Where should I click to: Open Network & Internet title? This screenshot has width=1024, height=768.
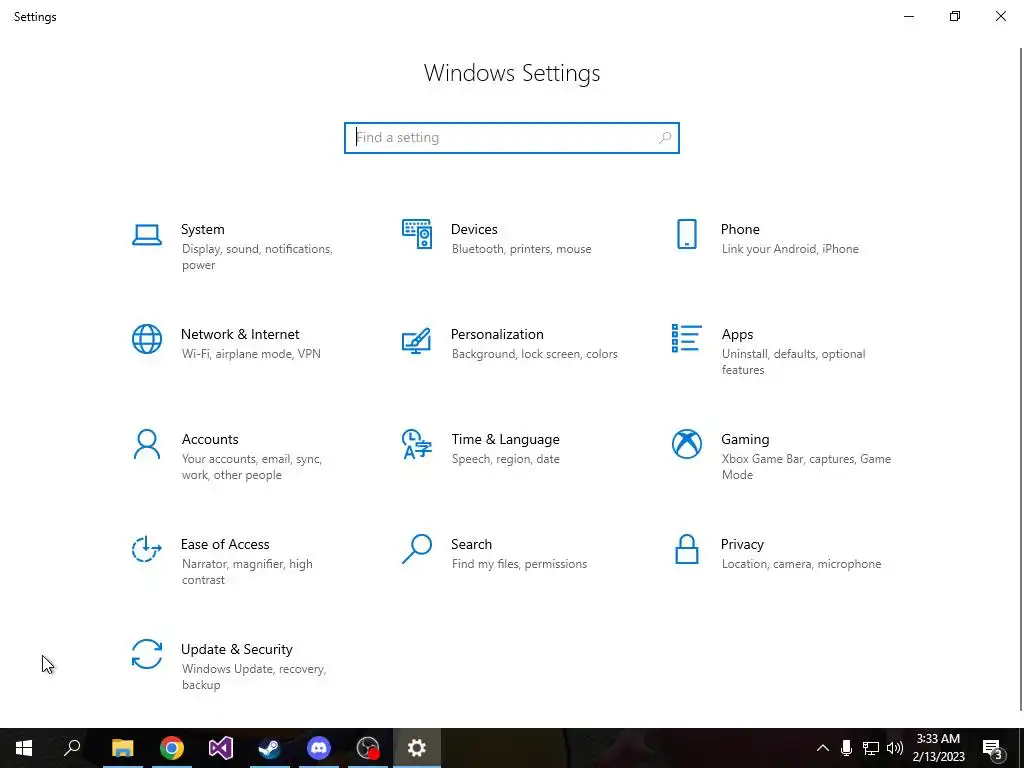point(240,334)
